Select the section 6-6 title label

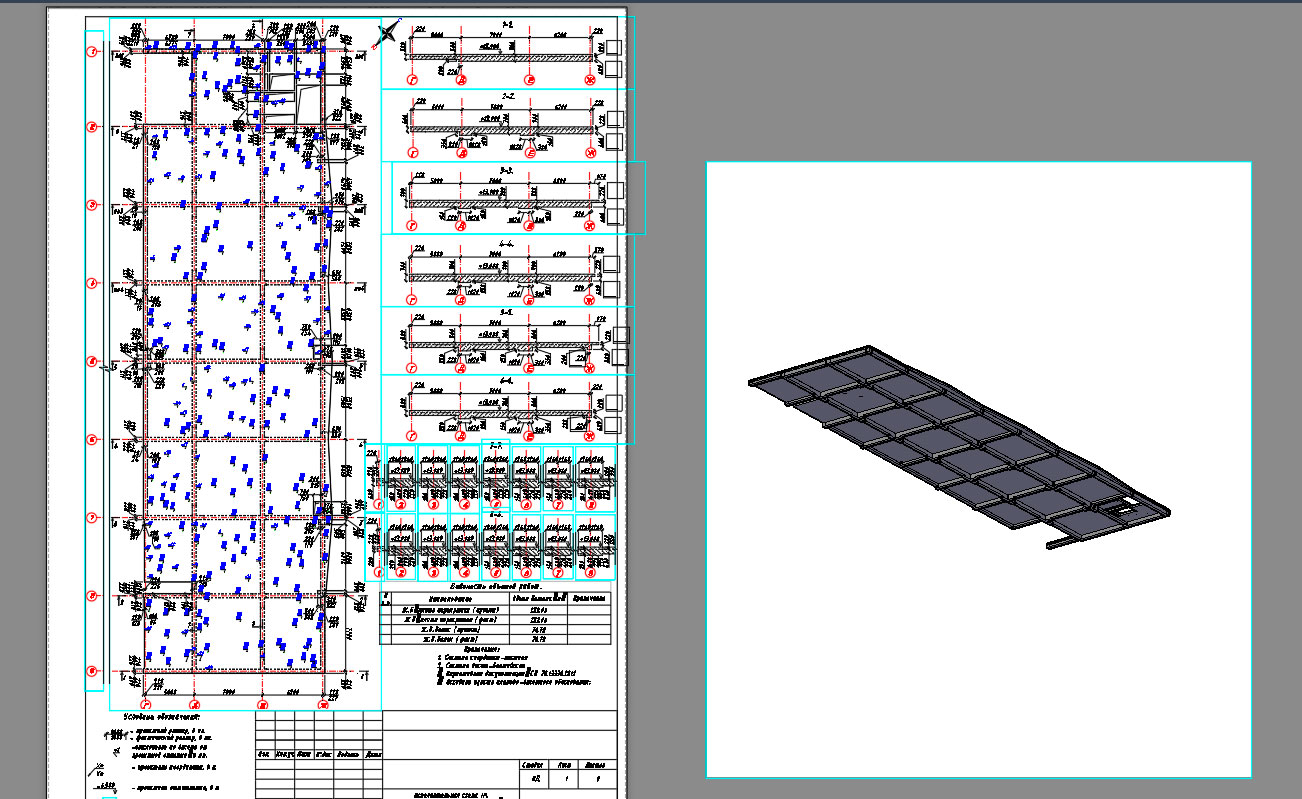click(506, 381)
